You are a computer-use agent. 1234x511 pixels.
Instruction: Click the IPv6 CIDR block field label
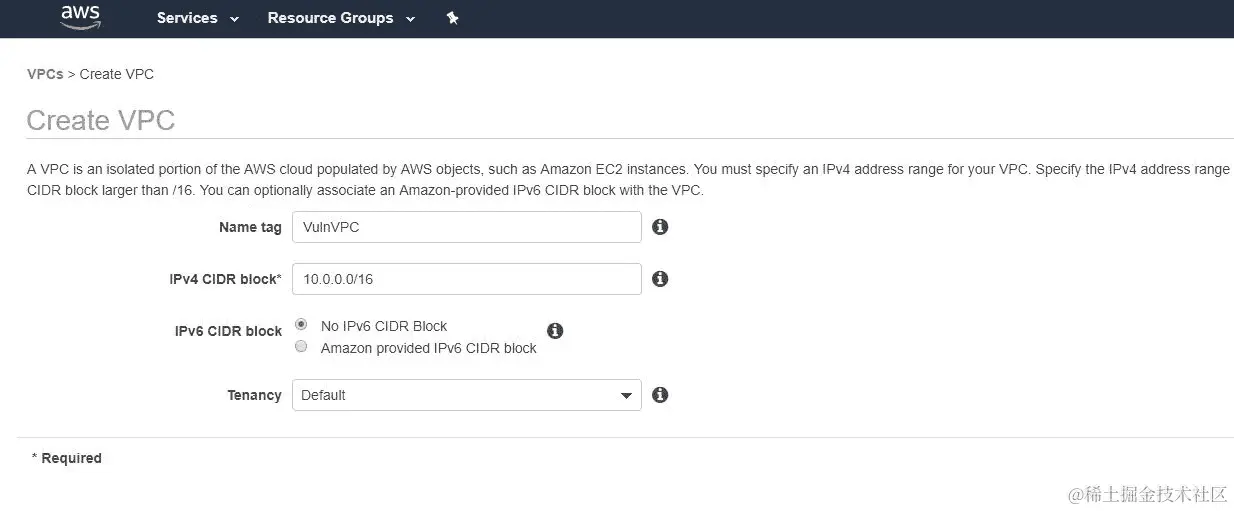pos(228,331)
